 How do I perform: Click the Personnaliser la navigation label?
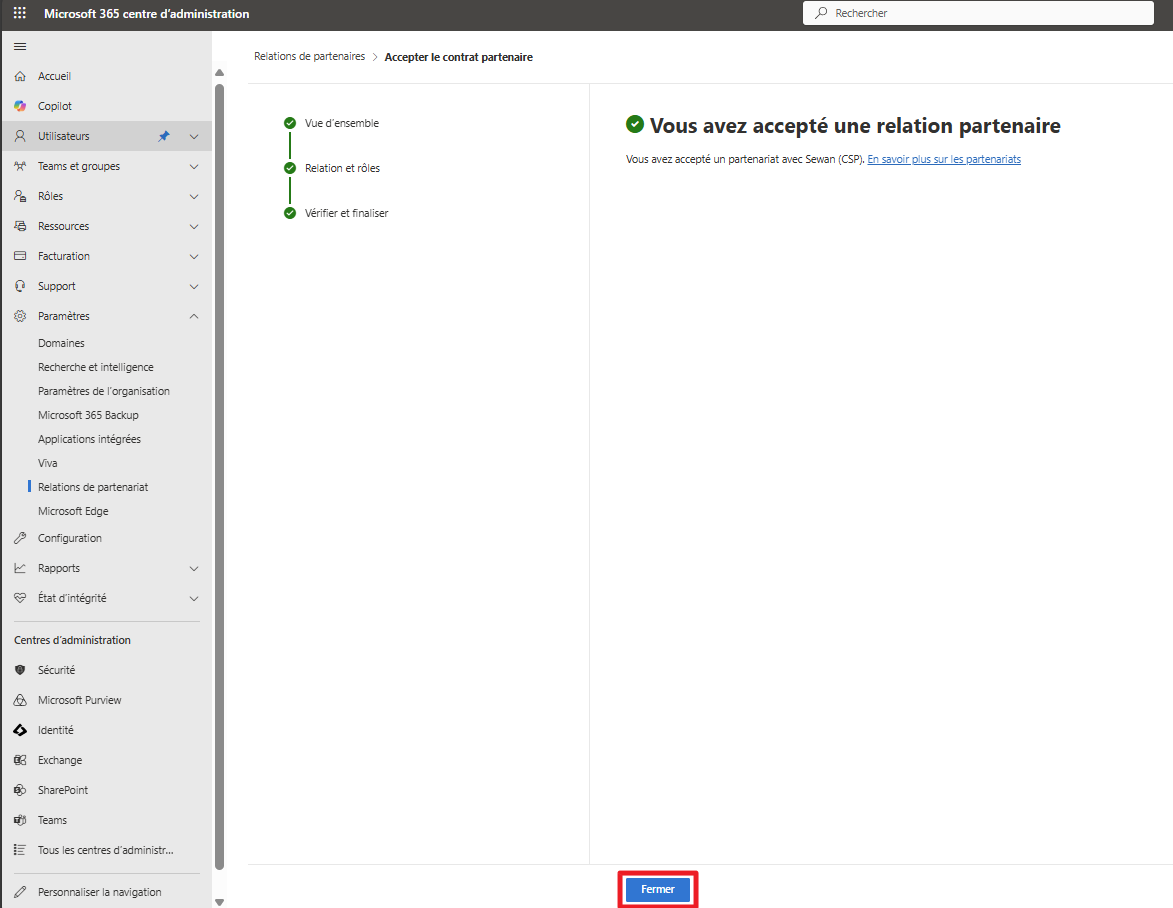100,892
